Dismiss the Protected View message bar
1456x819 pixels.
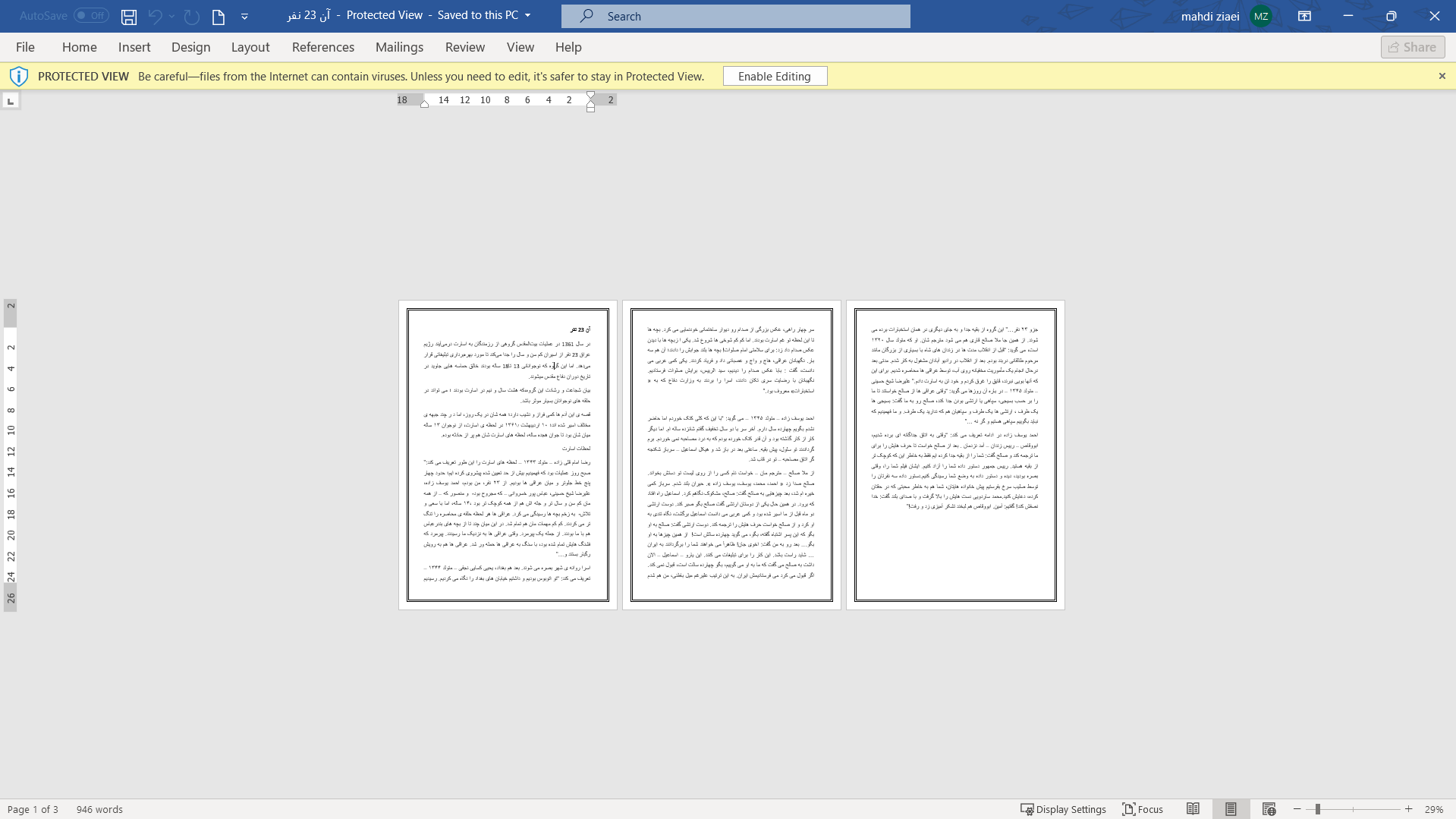(1442, 76)
